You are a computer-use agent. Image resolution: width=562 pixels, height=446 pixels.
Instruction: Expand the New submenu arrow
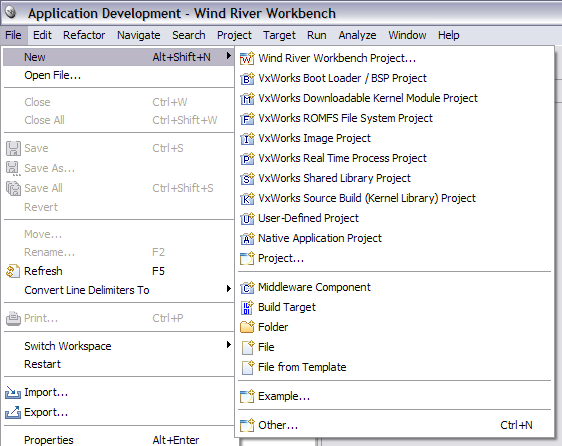click(x=229, y=56)
